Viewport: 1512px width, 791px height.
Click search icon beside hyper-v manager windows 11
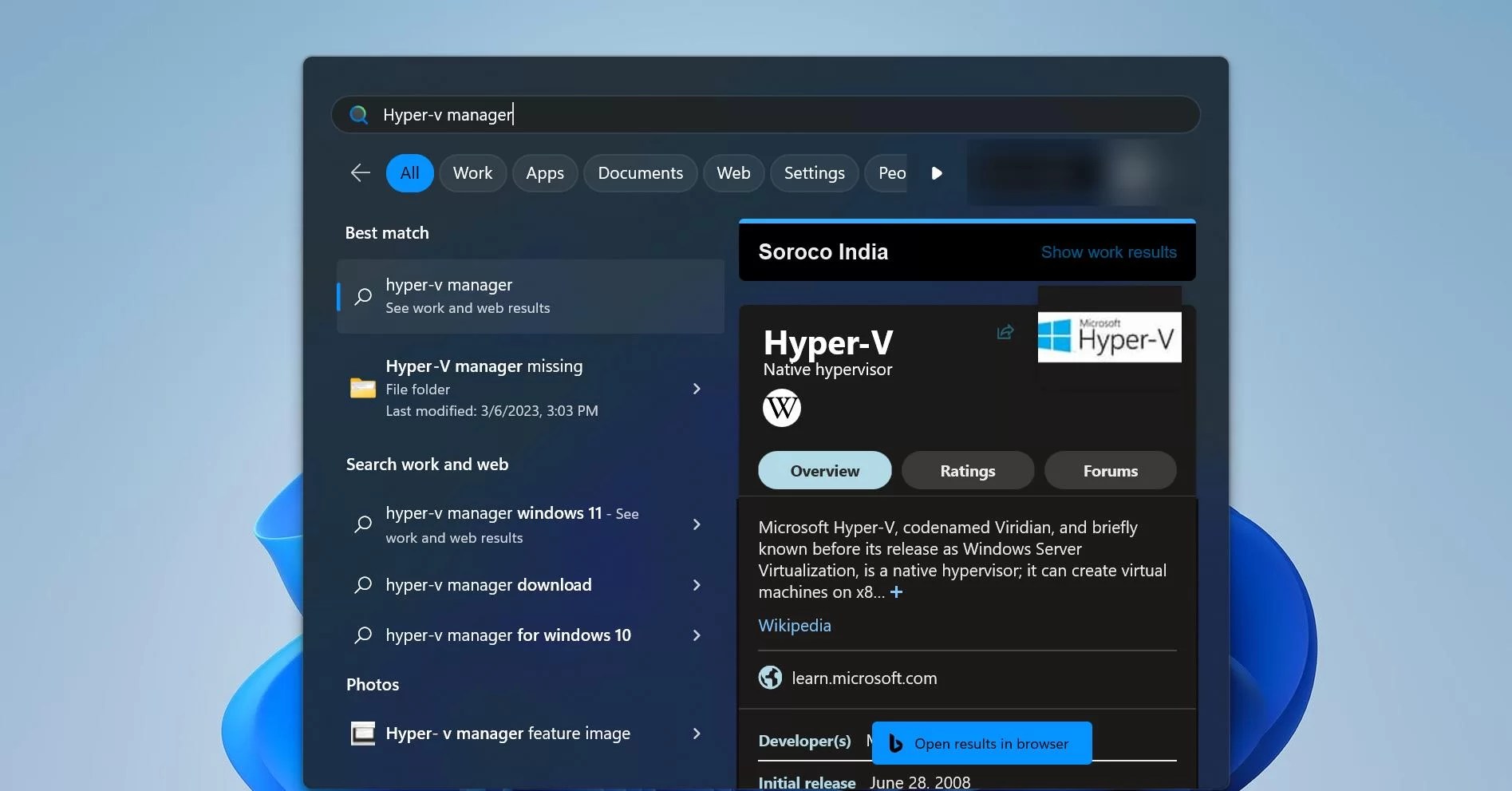[363, 524]
